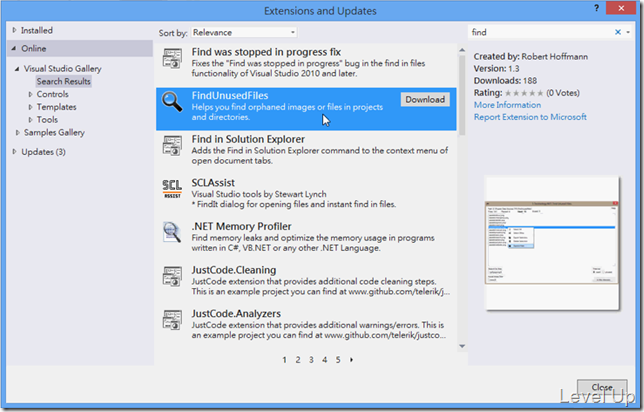Select the Installed category label

point(37,30)
